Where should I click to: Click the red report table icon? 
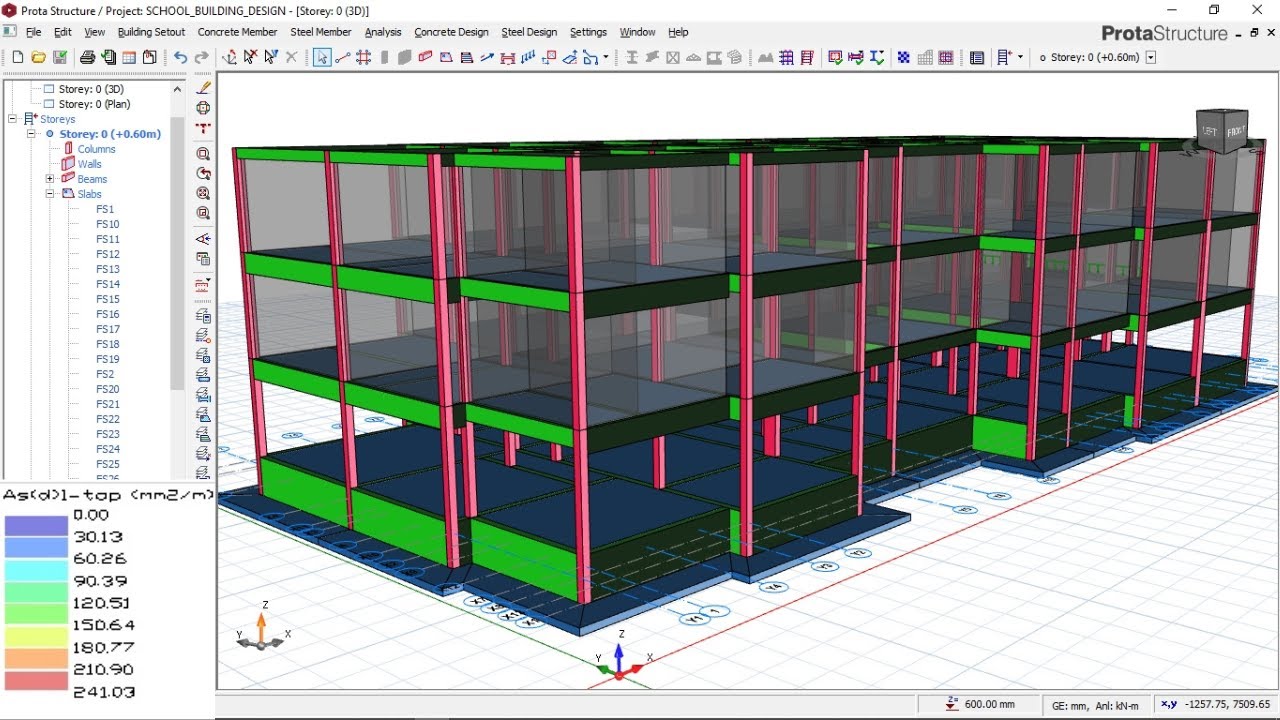[807, 57]
